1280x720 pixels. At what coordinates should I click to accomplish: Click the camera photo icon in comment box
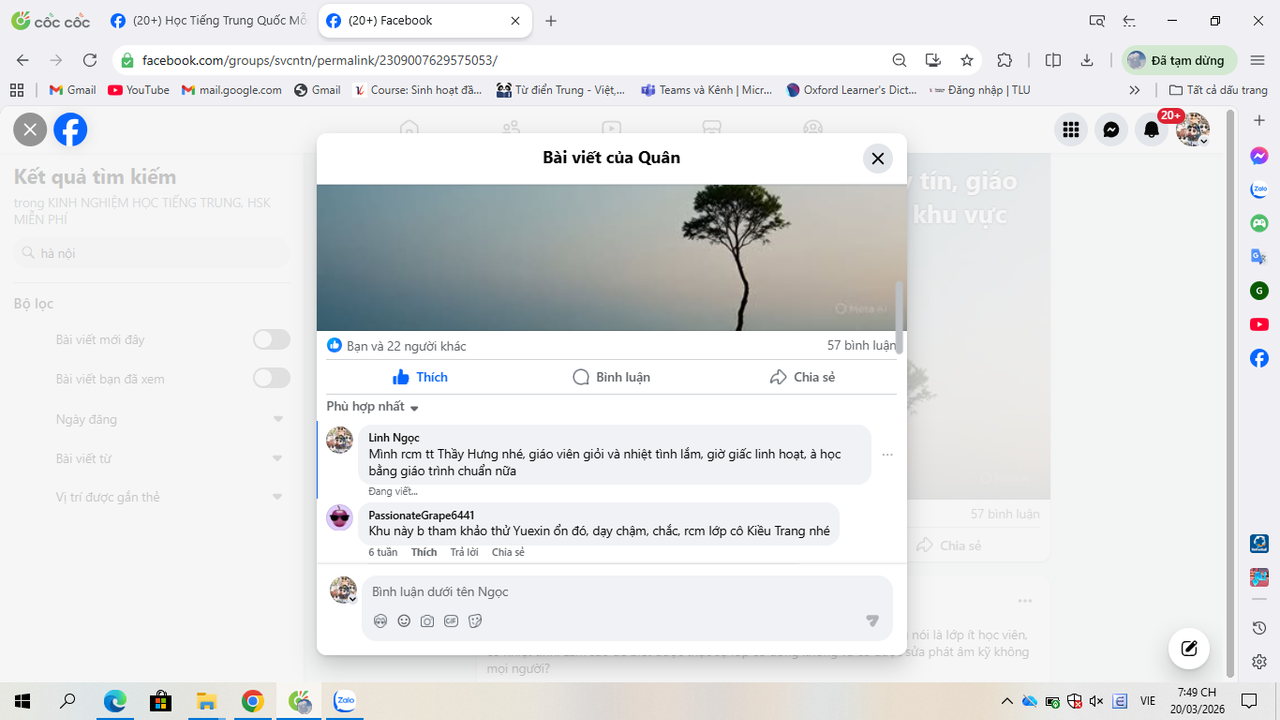[427, 621]
